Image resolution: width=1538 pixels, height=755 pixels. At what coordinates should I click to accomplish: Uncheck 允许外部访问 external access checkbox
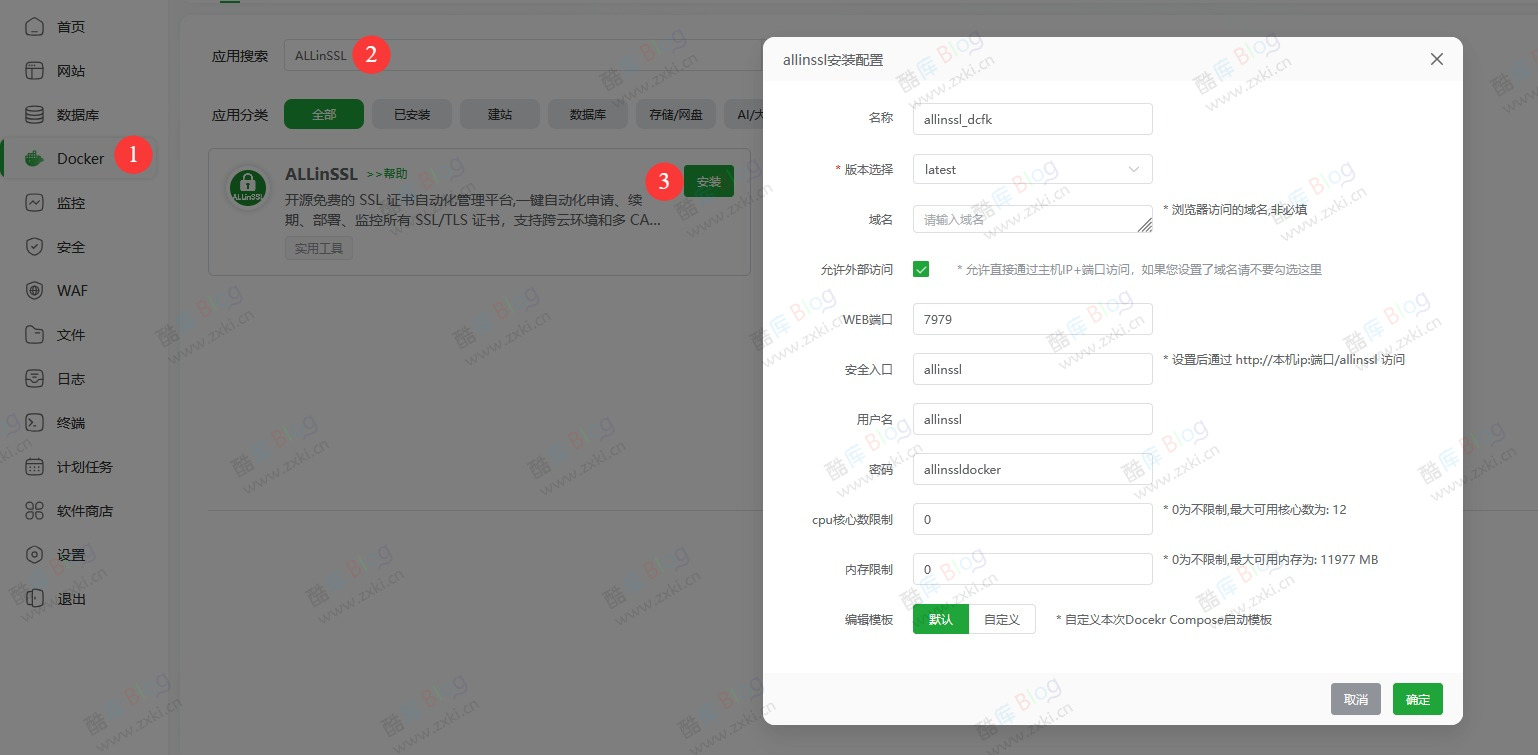(x=921, y=269)
